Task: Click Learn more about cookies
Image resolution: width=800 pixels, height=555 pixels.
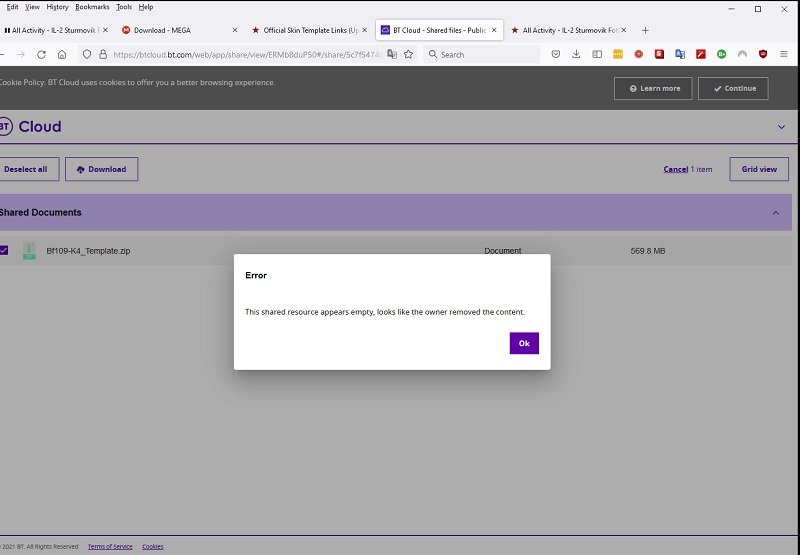Action: pos(653,88)
